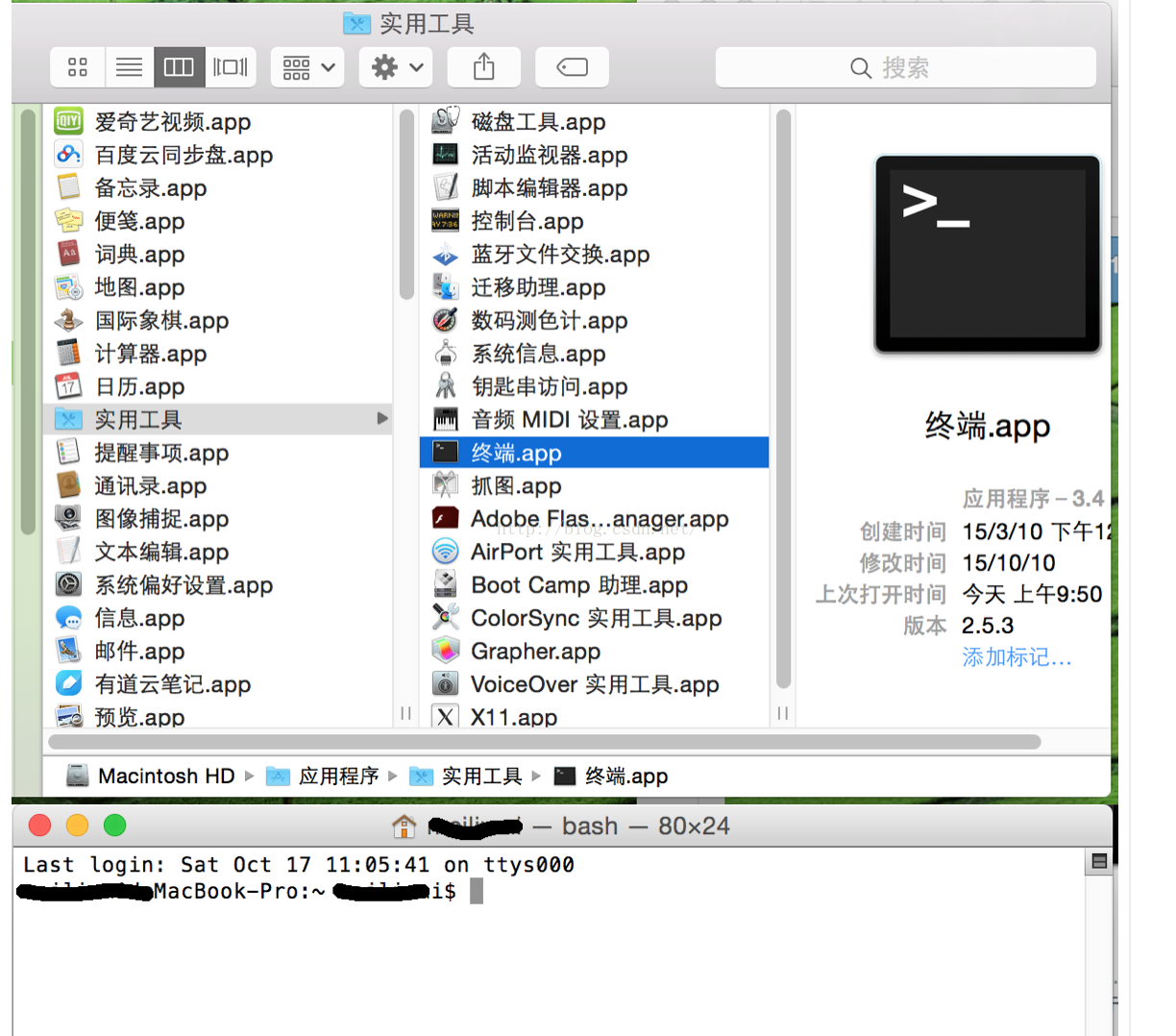Click the 搜索 search field
Screen dimensions: 1176x1036
tap(905, 67)
